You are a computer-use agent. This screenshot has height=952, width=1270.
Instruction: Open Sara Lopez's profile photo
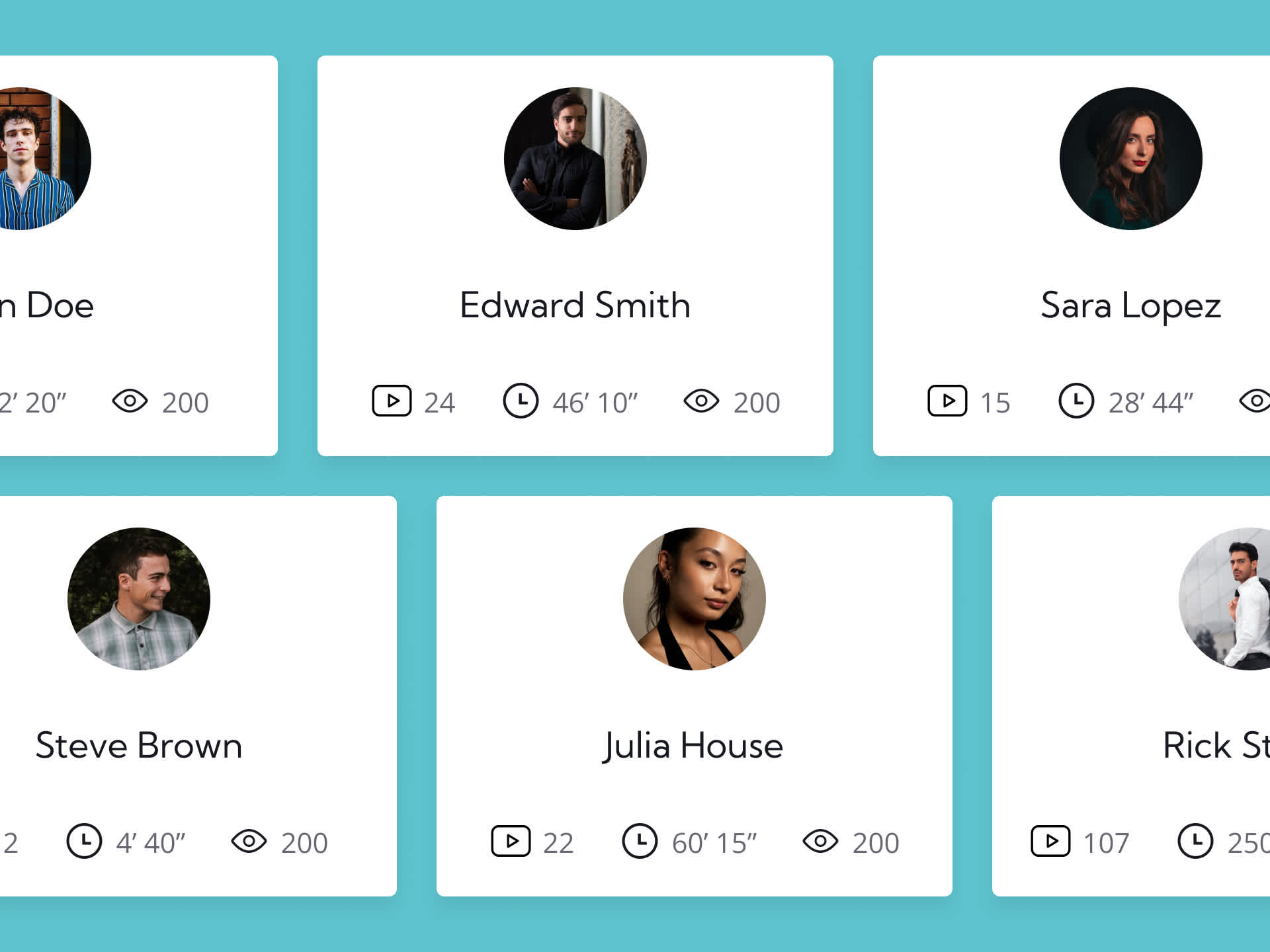[1131, 159]
